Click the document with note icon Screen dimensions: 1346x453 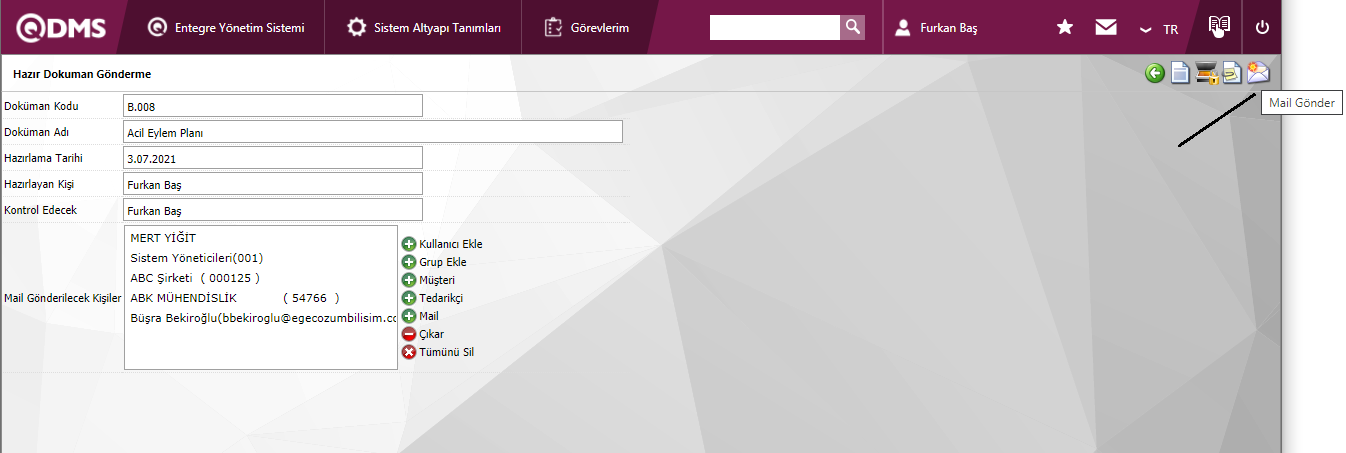[1232, 73]
